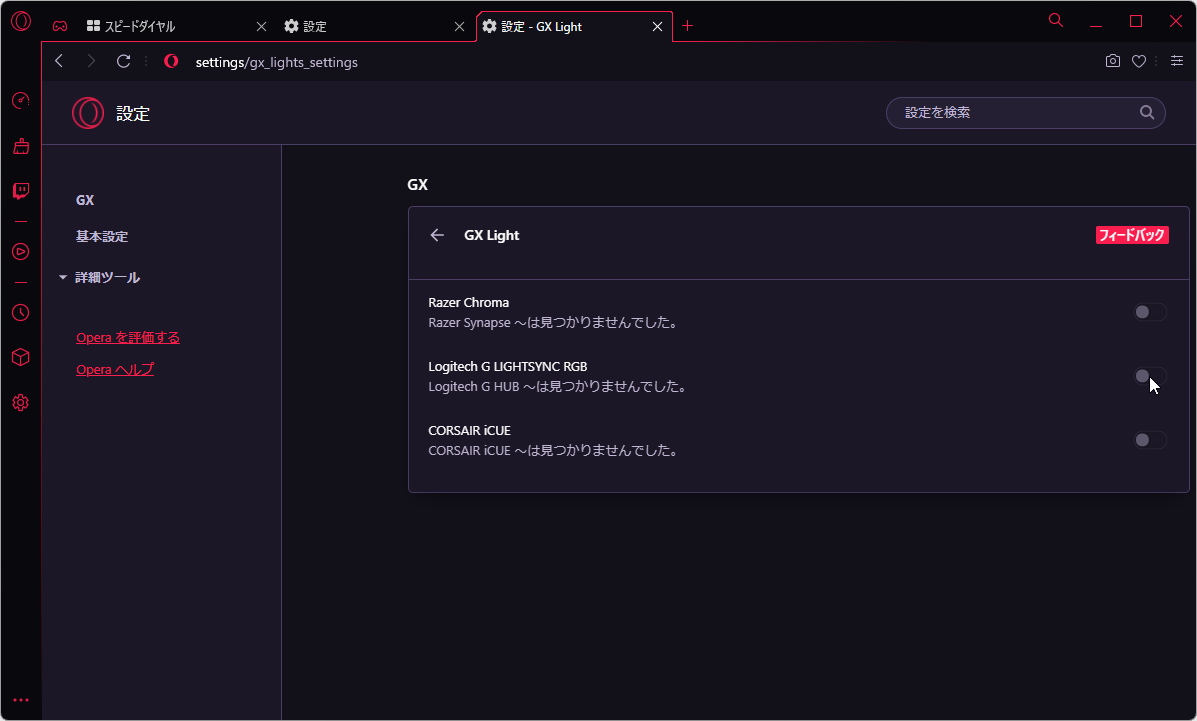Click the Razer Synapse not found text
1197x721 pixels.
click(x=553, y=323)
